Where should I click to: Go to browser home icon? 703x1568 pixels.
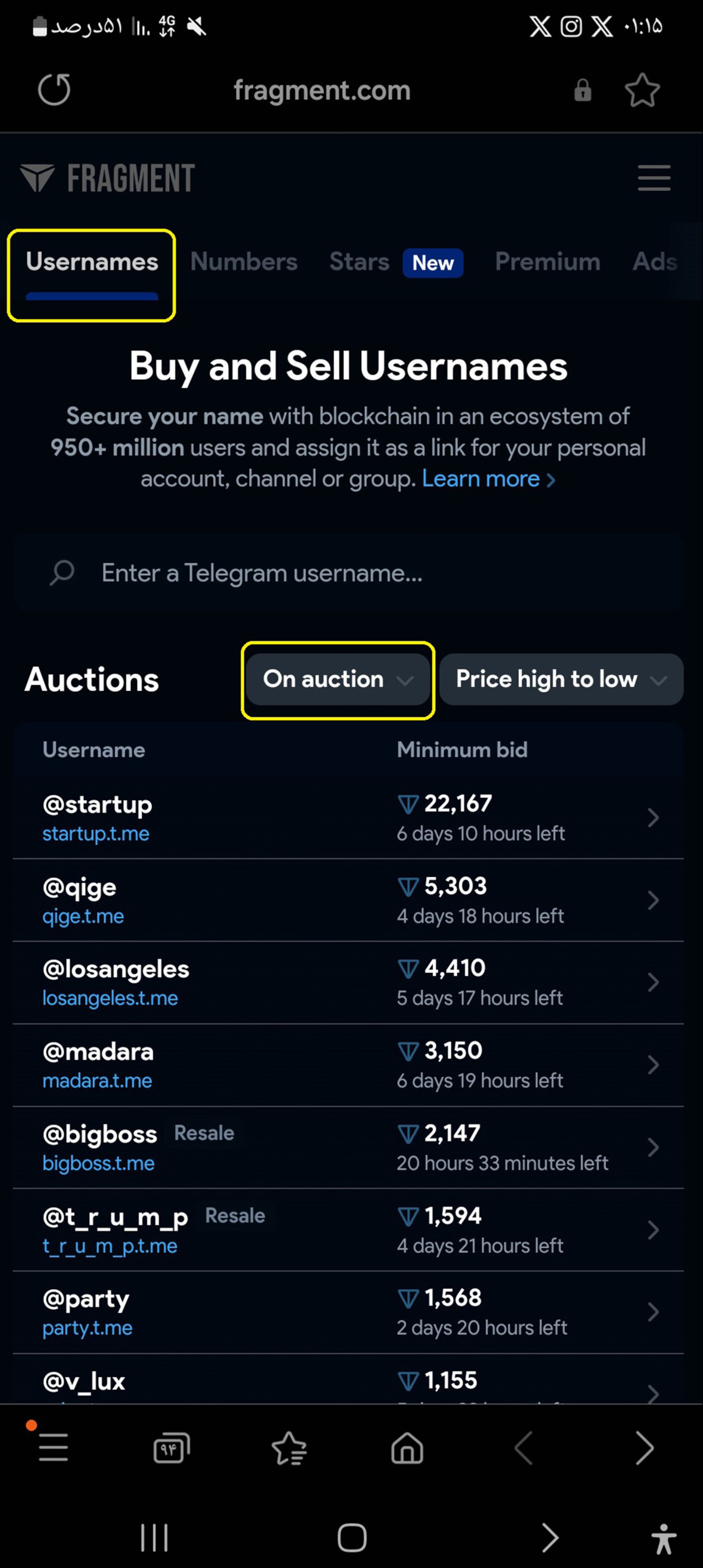pos(406,1447)
